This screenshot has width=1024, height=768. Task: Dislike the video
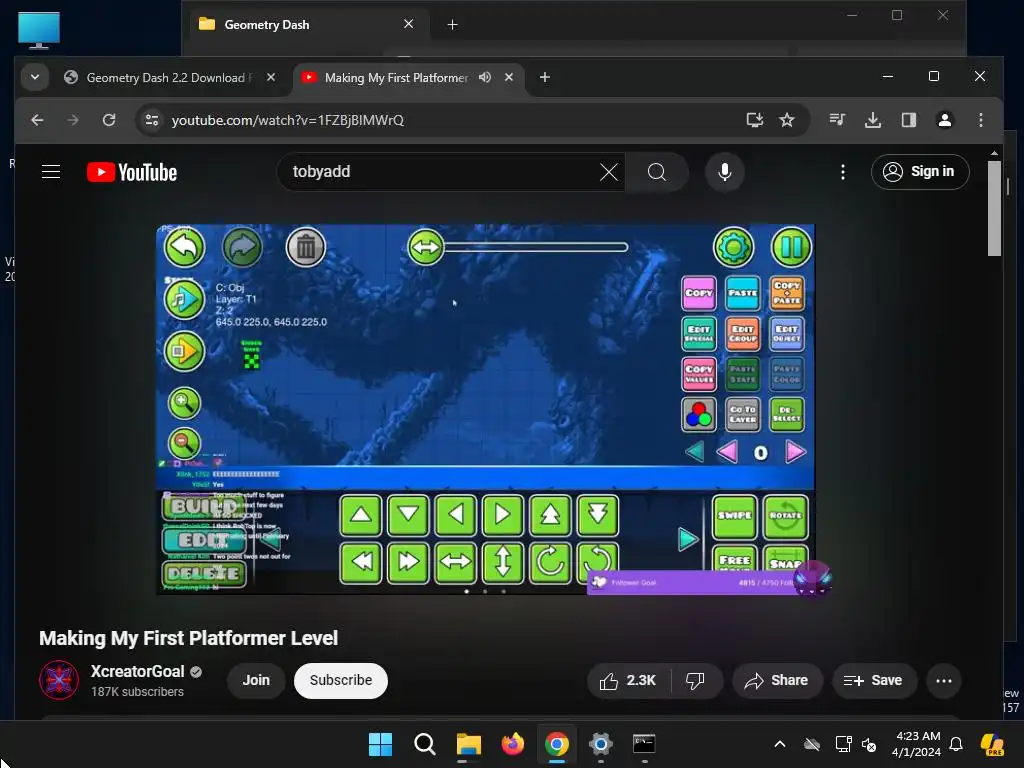click(695, 680)
